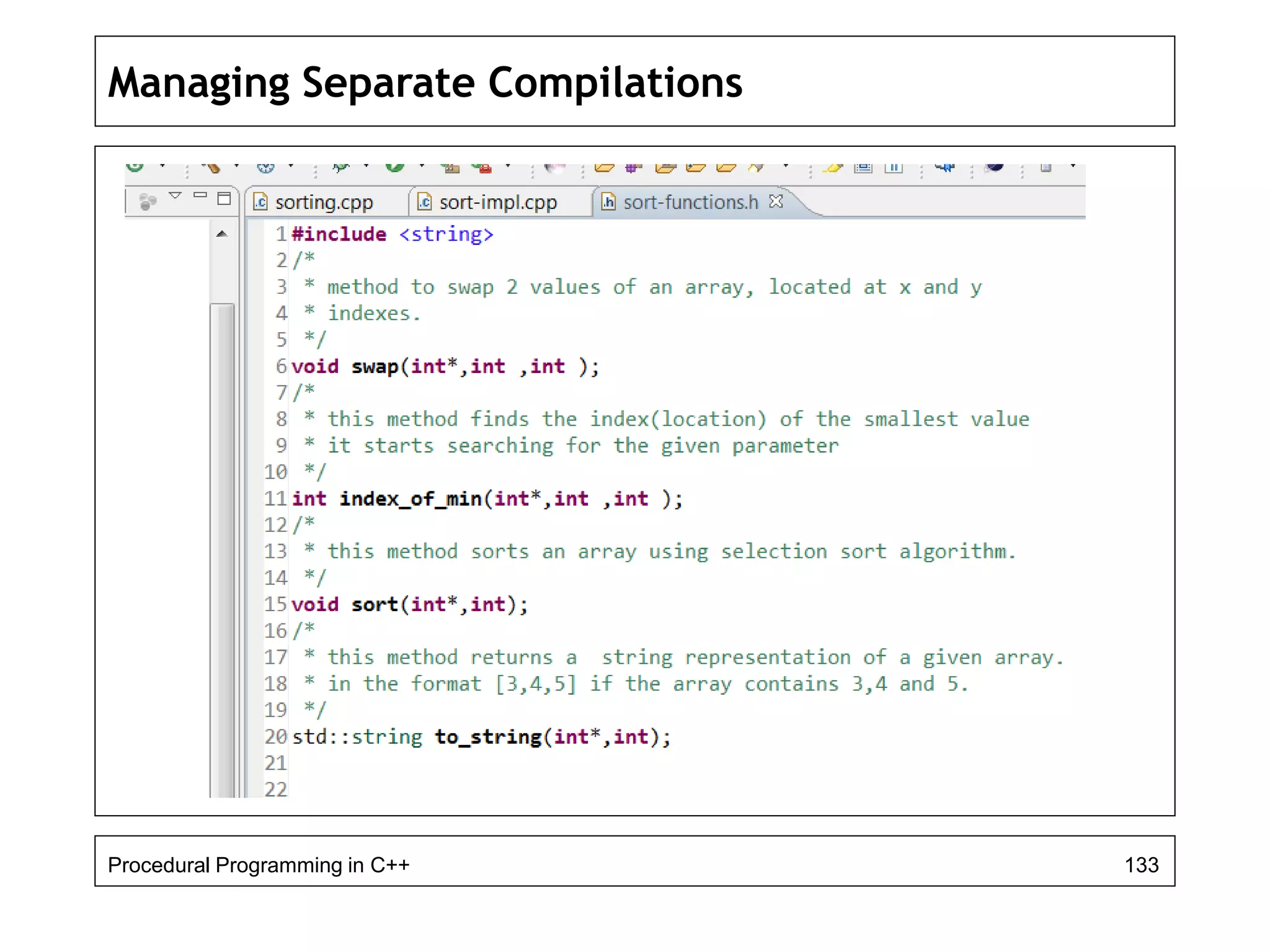Close the sort-functions.h tab
The image size is (1270, 952).
click(776, 201)
